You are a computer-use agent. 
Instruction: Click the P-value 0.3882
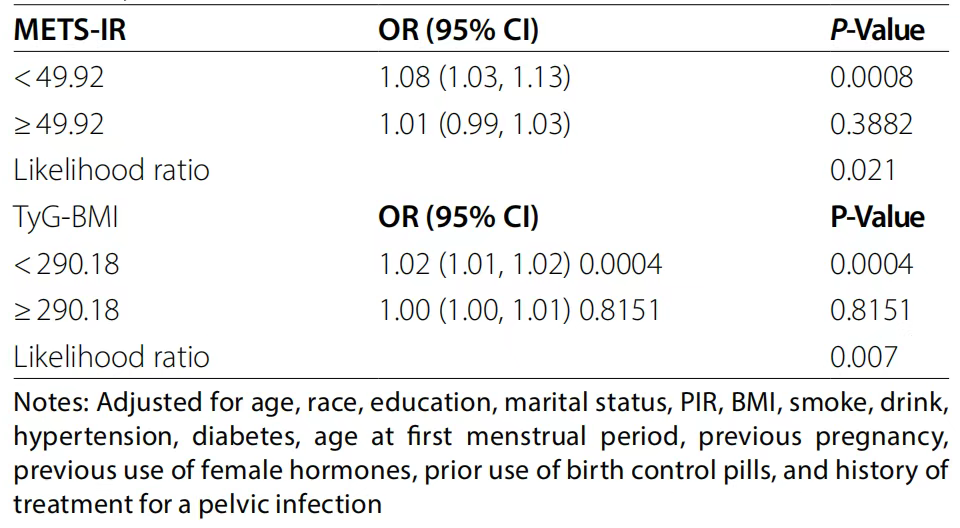pyautogui.click(x=871, y=124)
